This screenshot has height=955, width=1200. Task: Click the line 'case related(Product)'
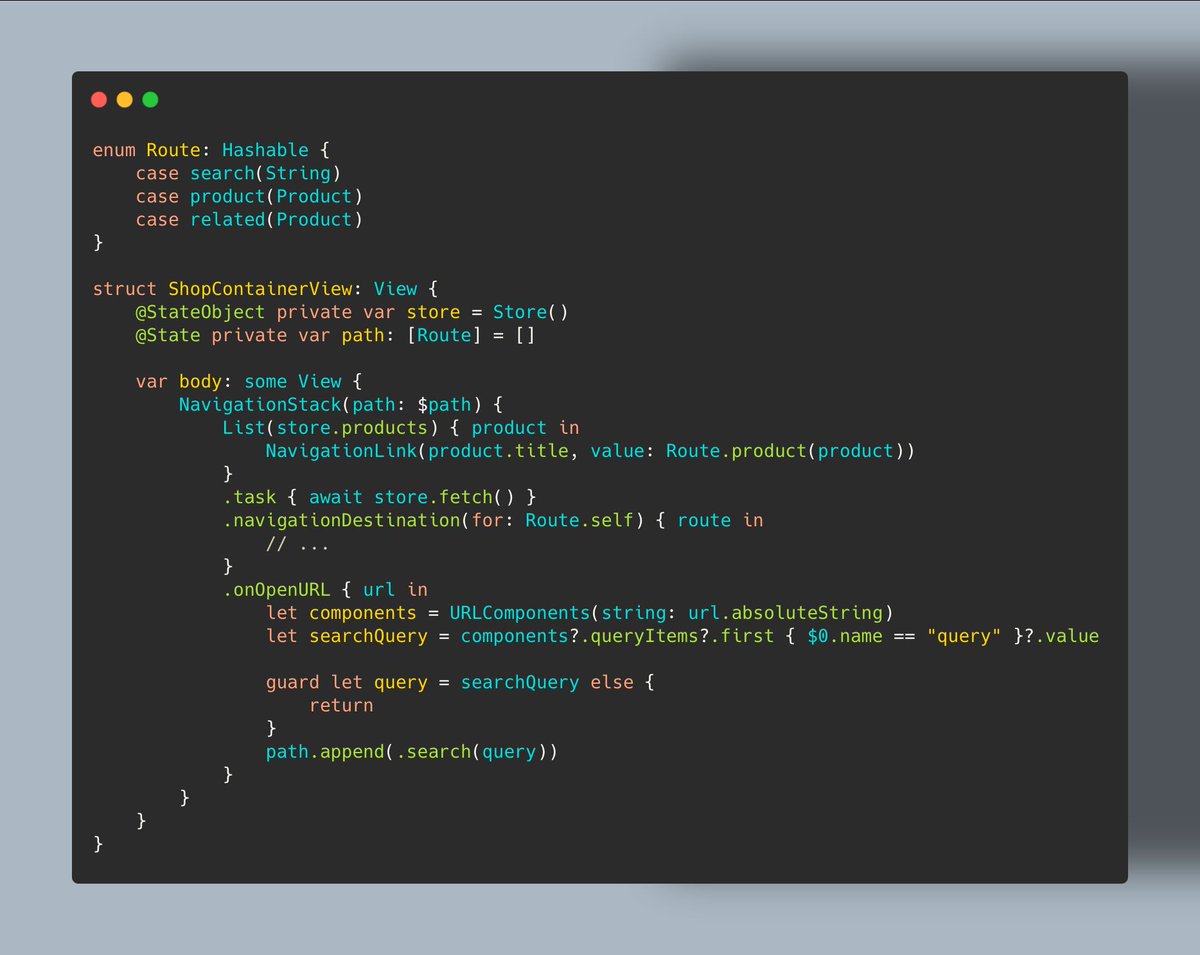pyautogui.click(x=249, y=220)
